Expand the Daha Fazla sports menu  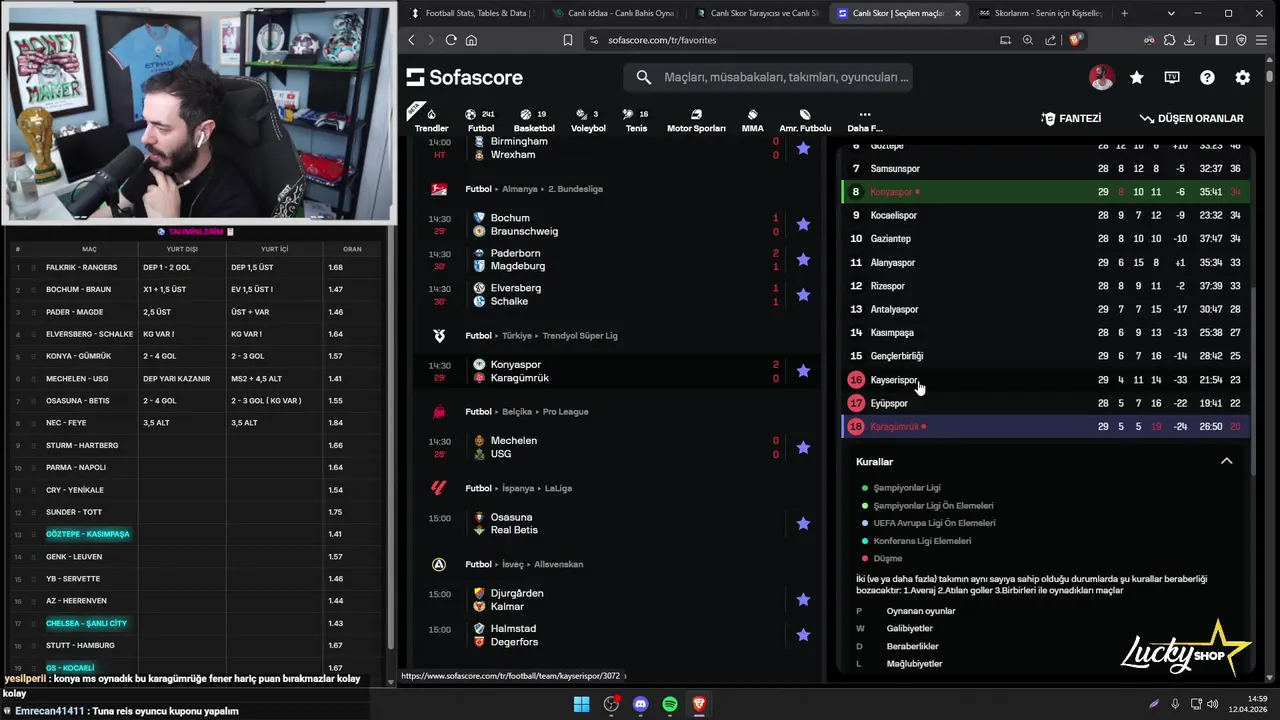tap(865, 120)
